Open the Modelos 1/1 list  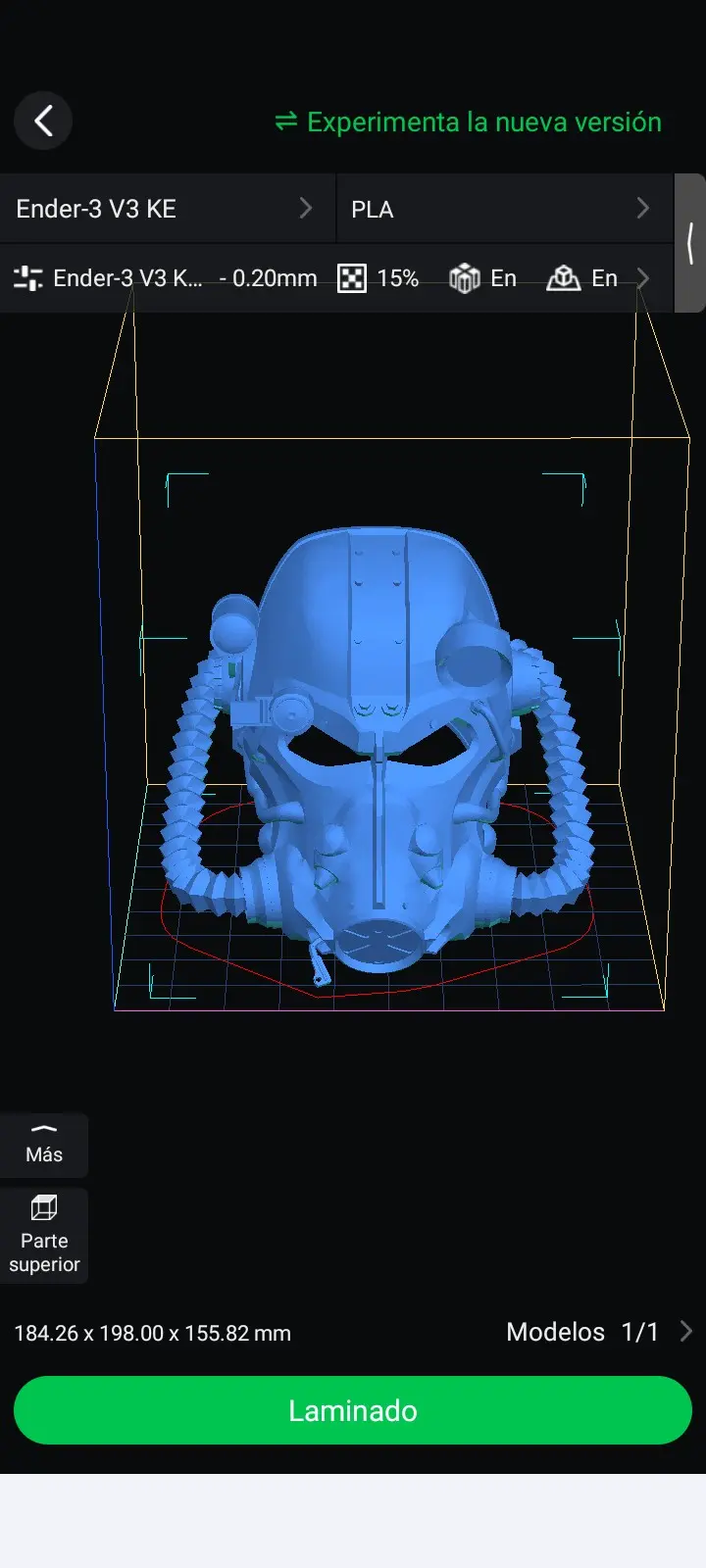[x=599, y=1332]
